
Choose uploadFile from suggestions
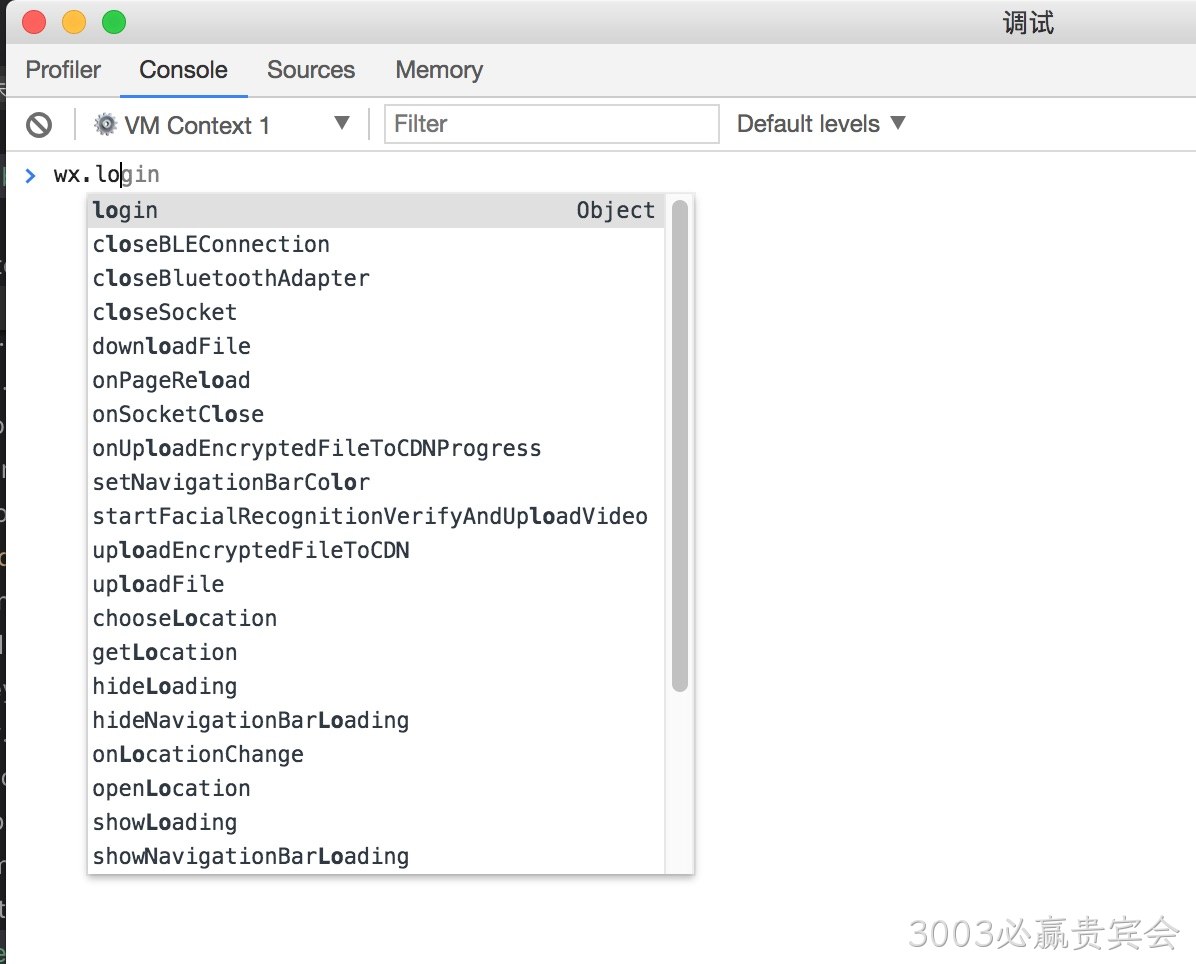[376, 584]
